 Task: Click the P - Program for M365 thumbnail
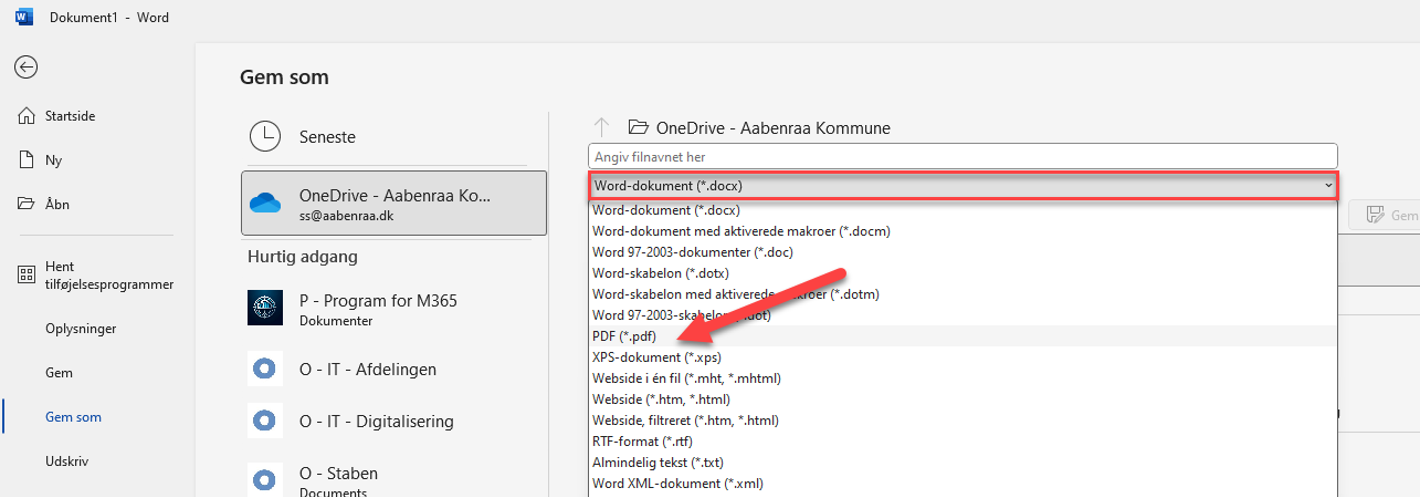(x=266, y=308)
